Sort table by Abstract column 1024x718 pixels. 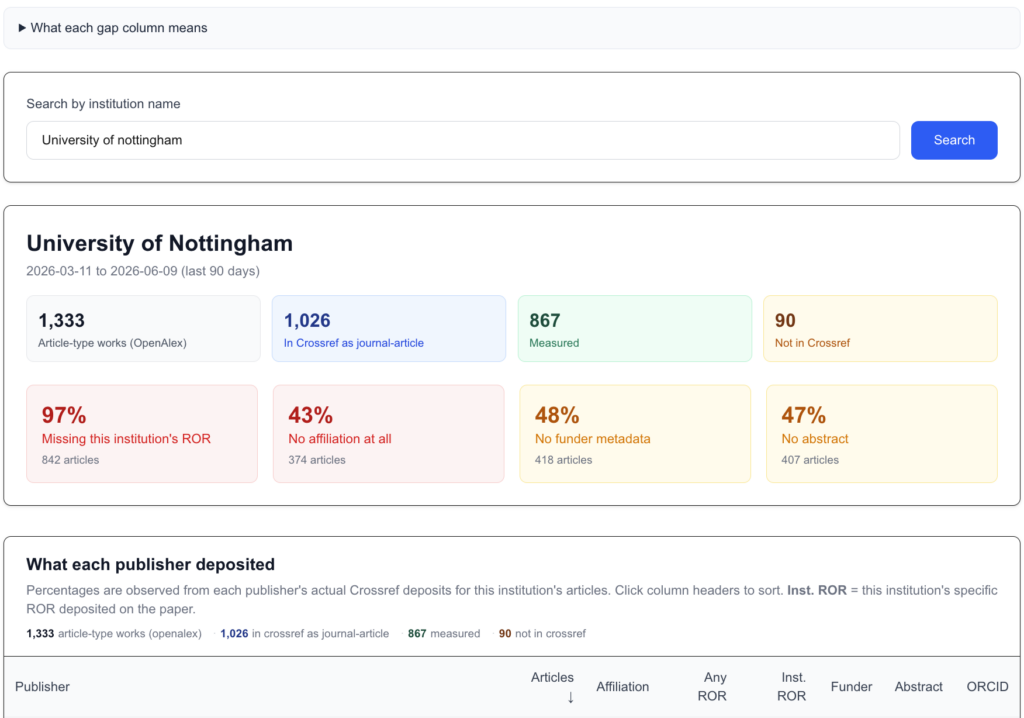tap(918, 687)
